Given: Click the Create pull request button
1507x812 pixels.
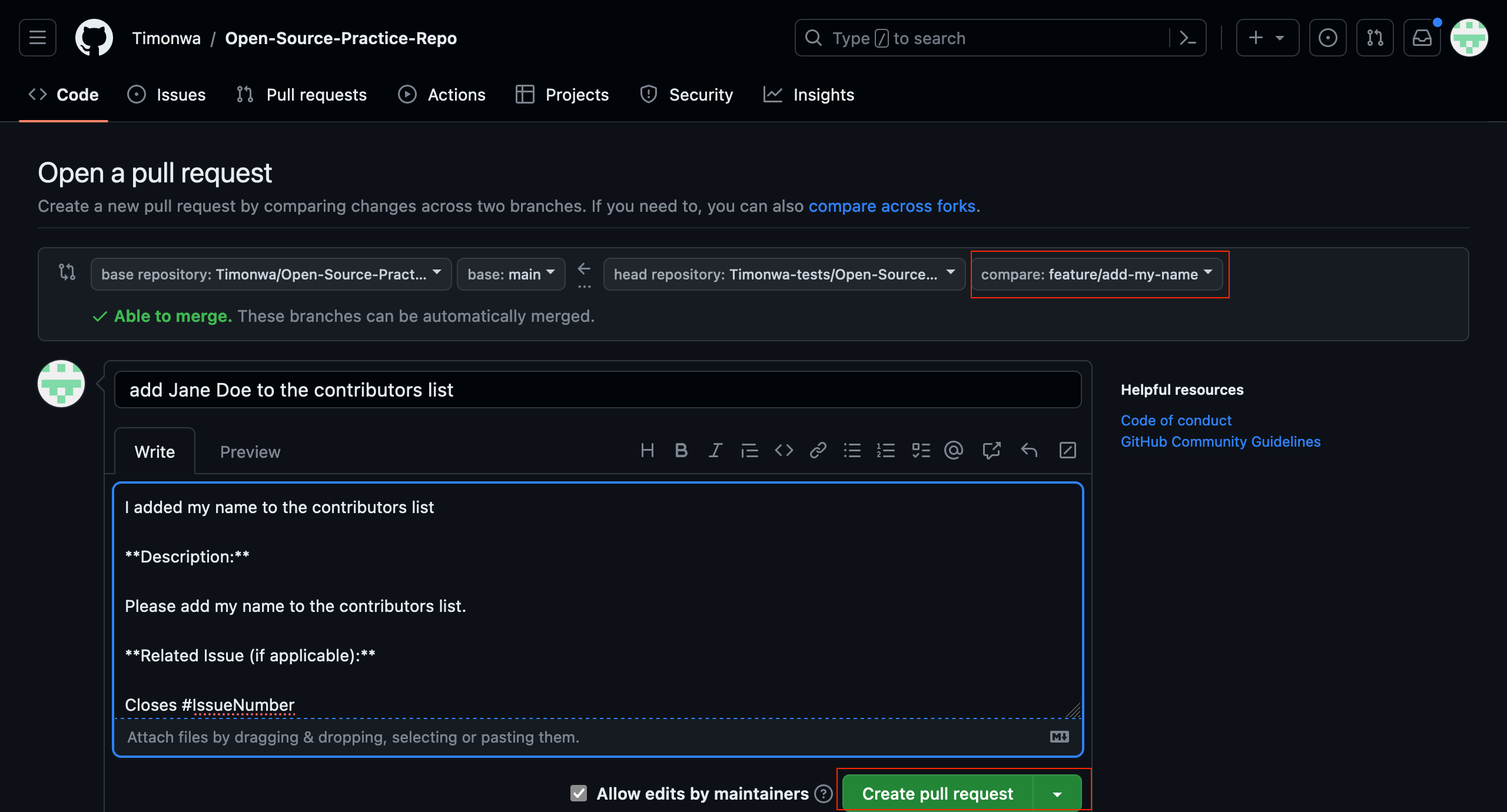Looking at the screenshot, I should (937, 793).
